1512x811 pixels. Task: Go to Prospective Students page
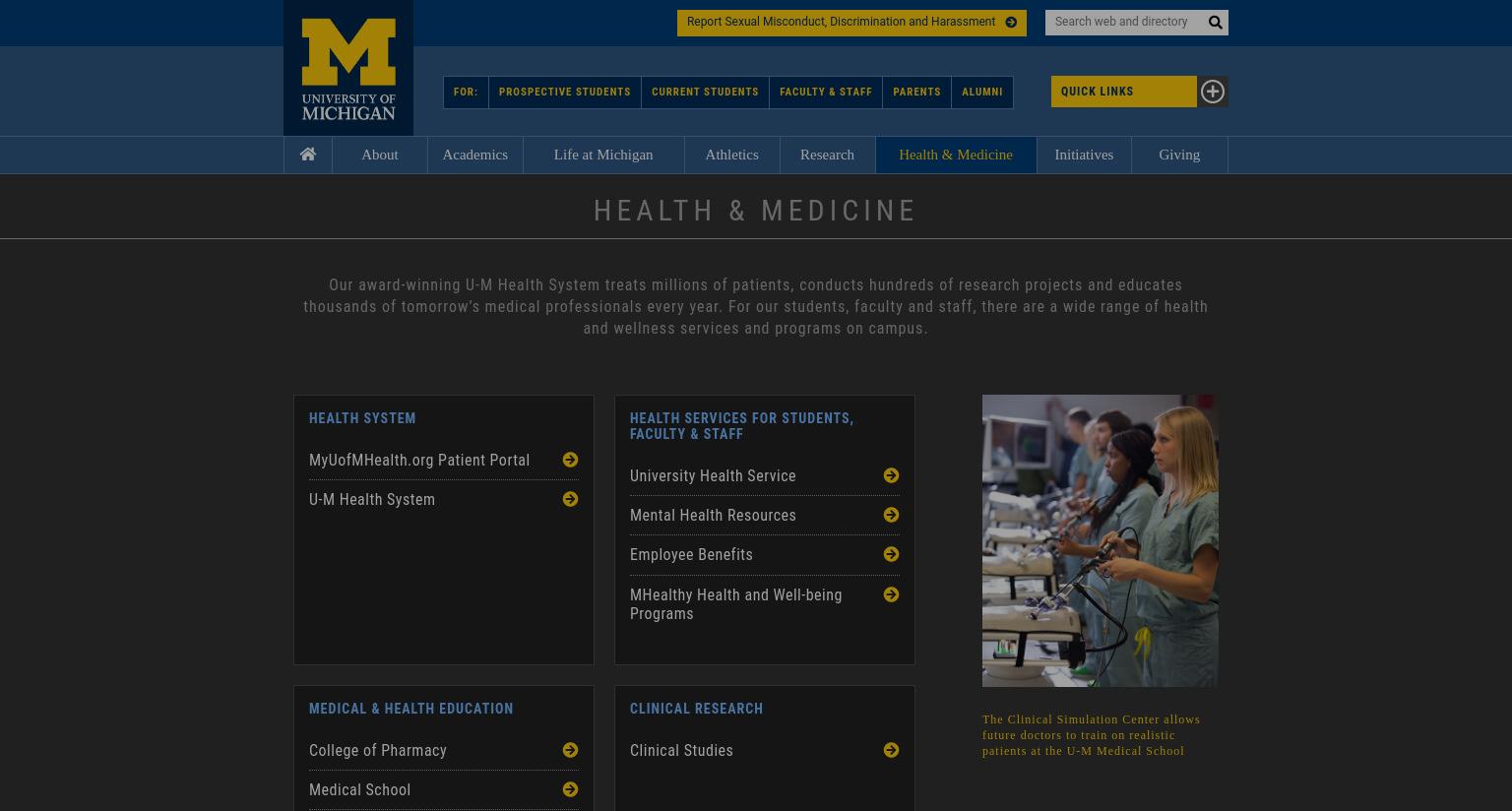pos(565,93)
